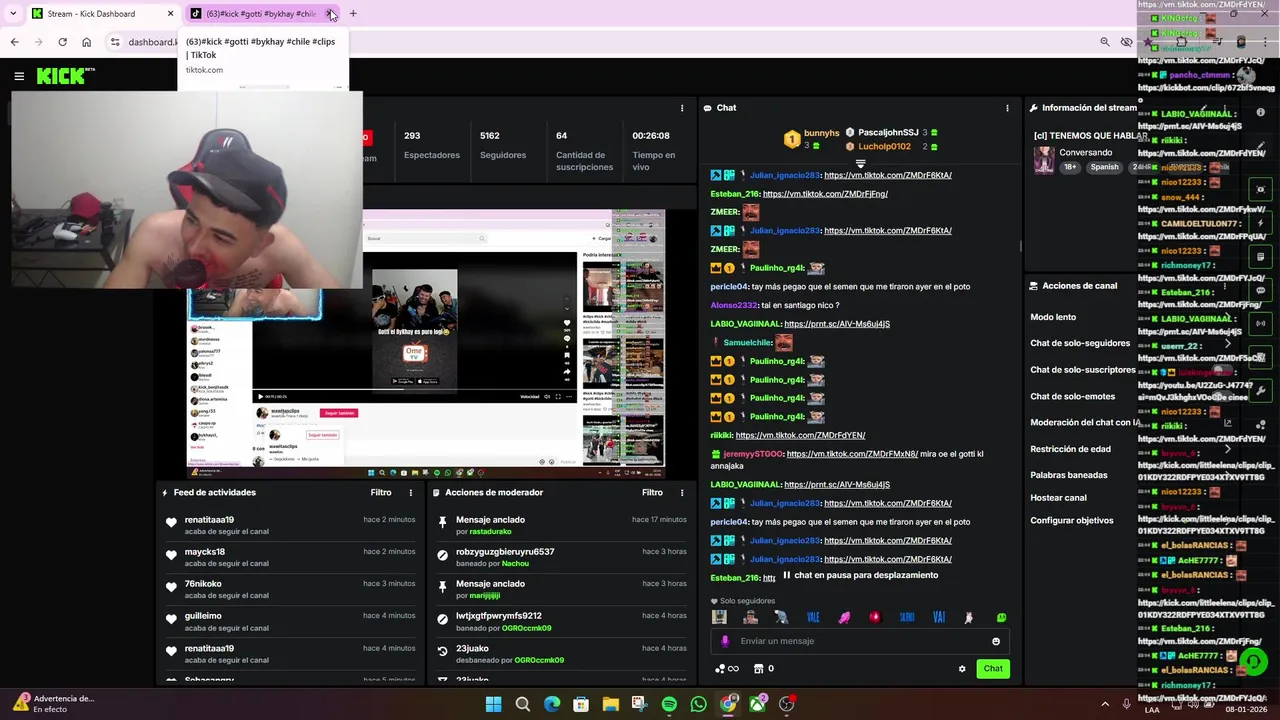The height and width of the screenshot is (720, 1280).
Task: Open Filtro in Feed de actividades
Action: click(381, 492)
